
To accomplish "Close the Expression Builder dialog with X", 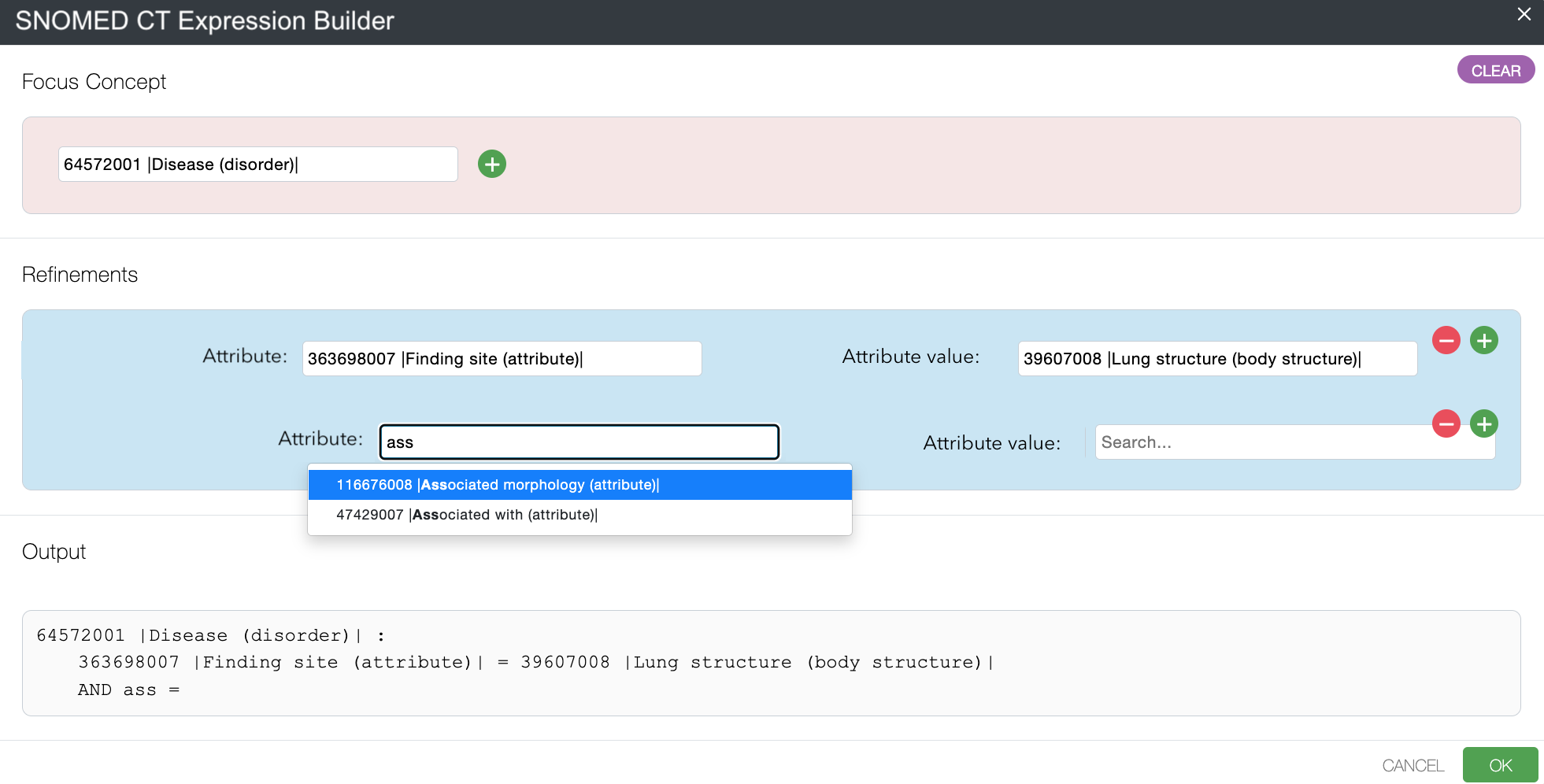I will pos(1524,14).
